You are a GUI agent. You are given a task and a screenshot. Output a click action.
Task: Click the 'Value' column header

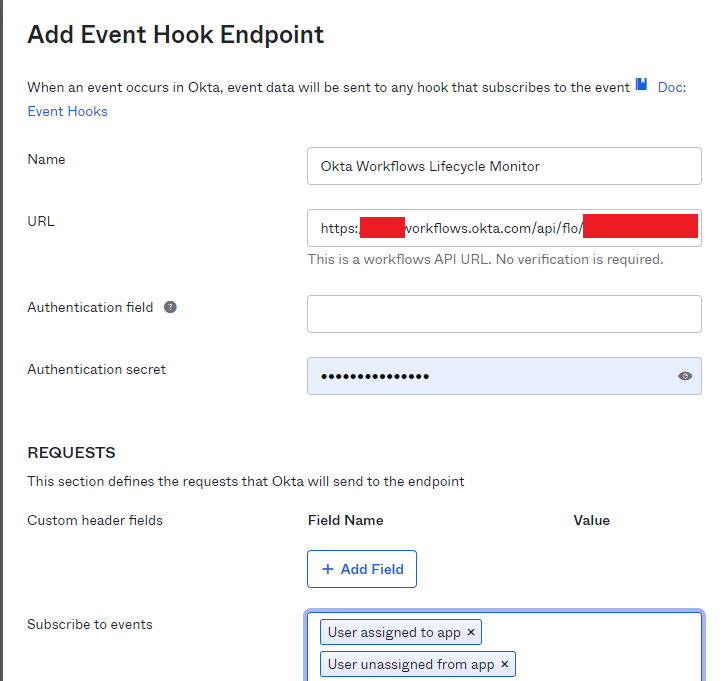pos(591,520)
